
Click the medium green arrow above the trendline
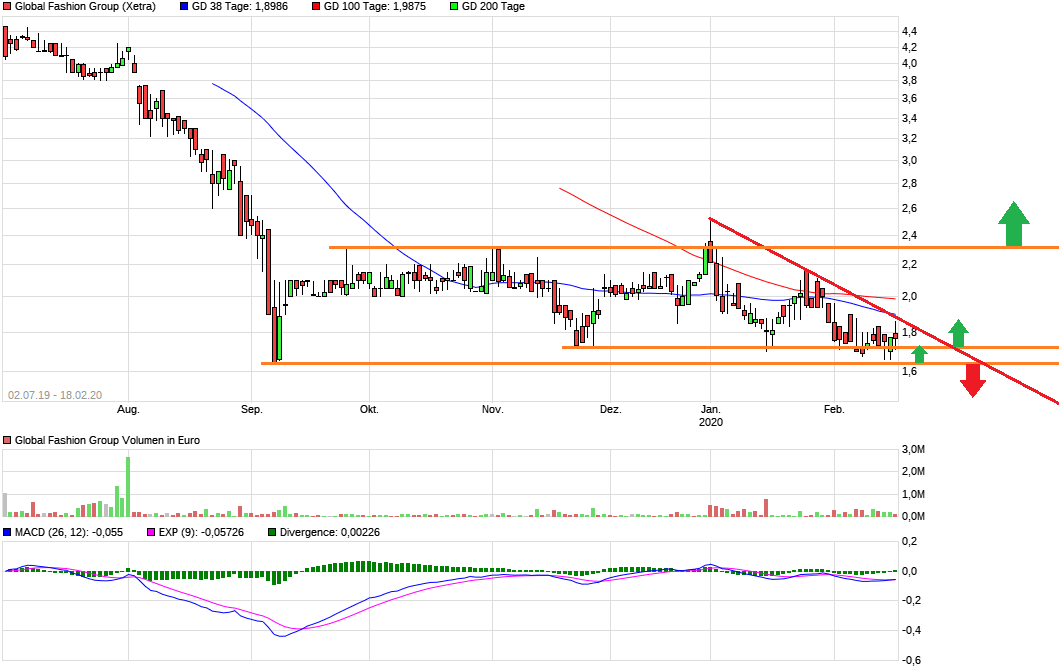[958, 333]
